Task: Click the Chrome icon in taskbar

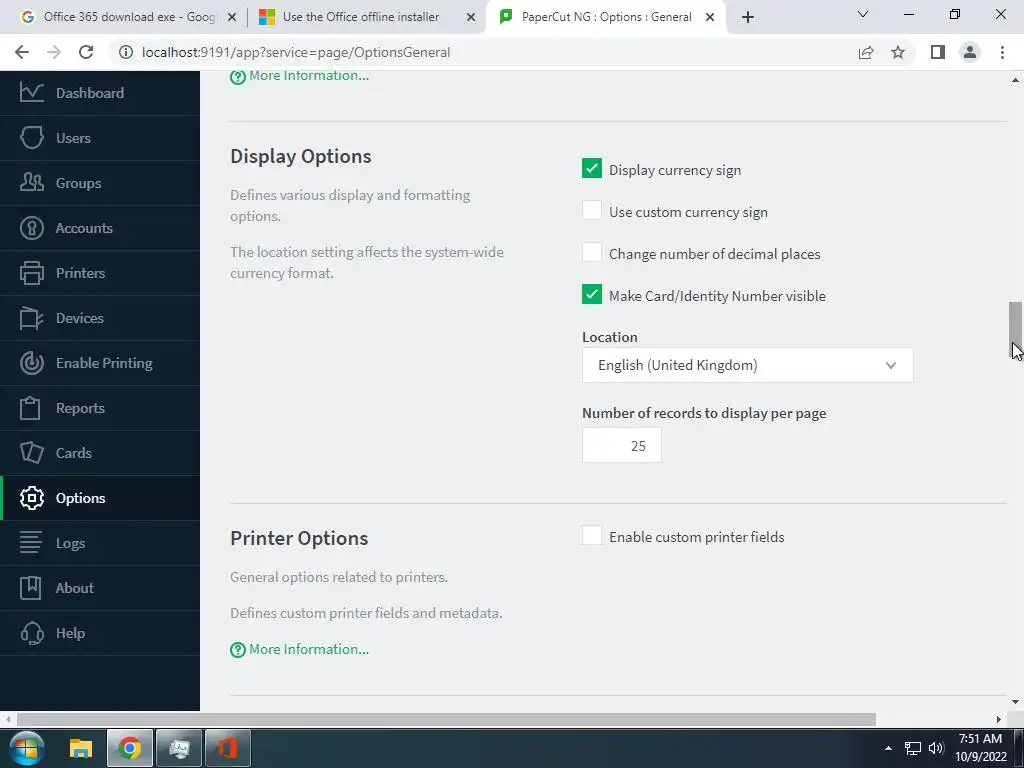Action: 130,748
